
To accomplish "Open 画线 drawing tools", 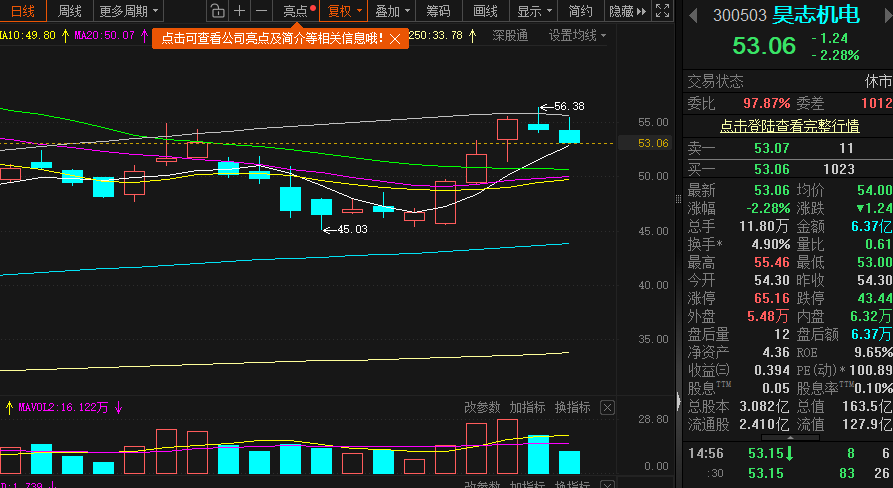I will (485, 11).
